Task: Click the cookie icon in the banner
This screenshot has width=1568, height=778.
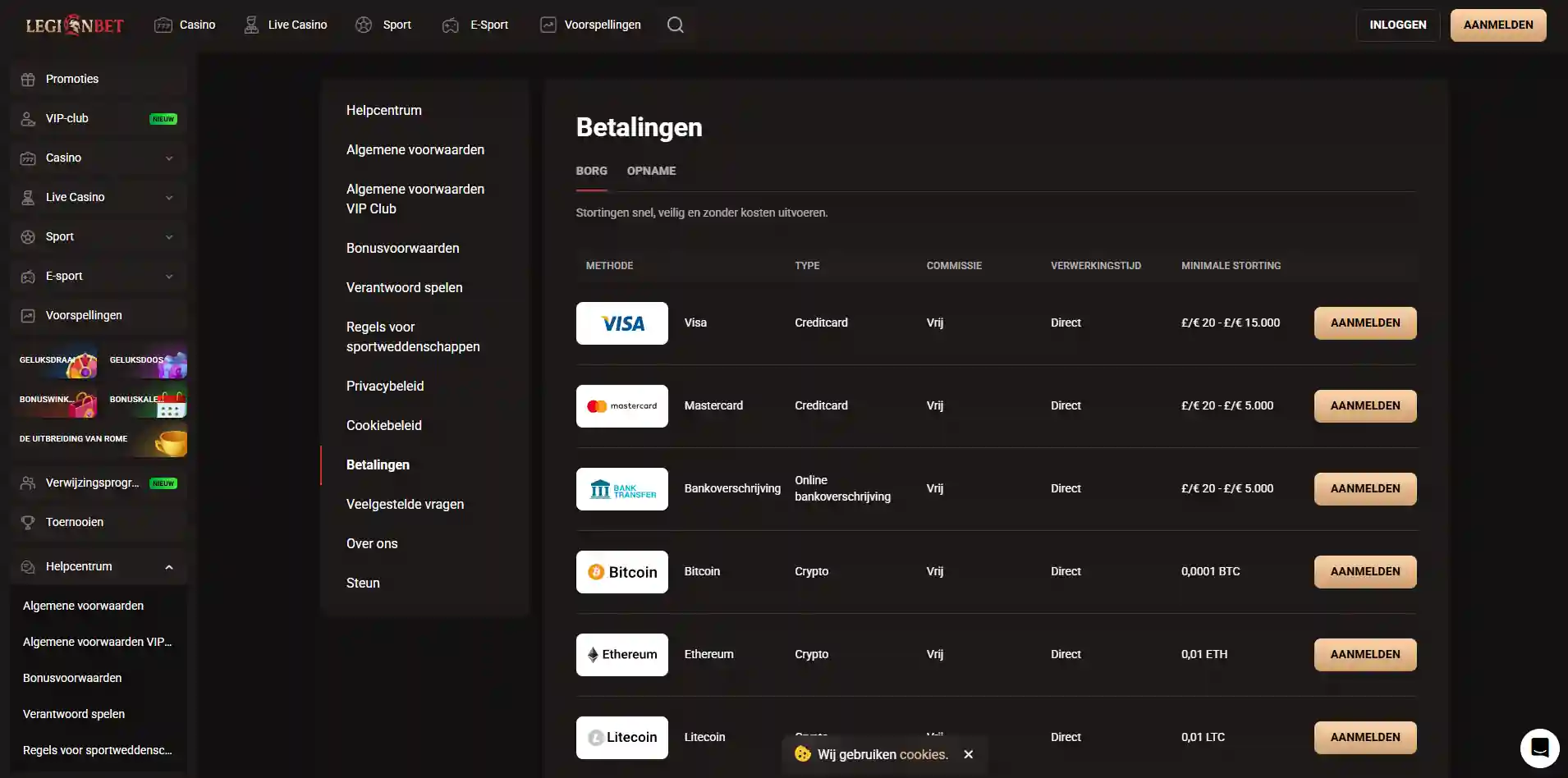Action: click(803, 753)
